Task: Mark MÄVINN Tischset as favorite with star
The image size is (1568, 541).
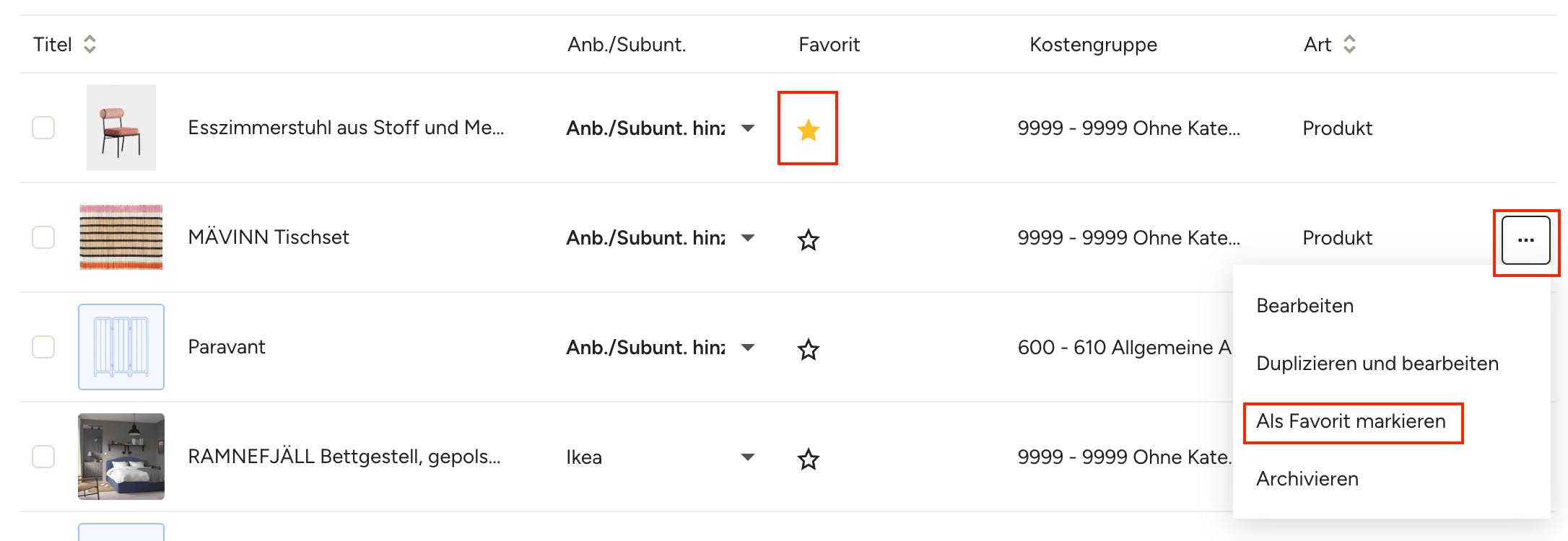Action: pyautogui.click(x=808, y=239)
